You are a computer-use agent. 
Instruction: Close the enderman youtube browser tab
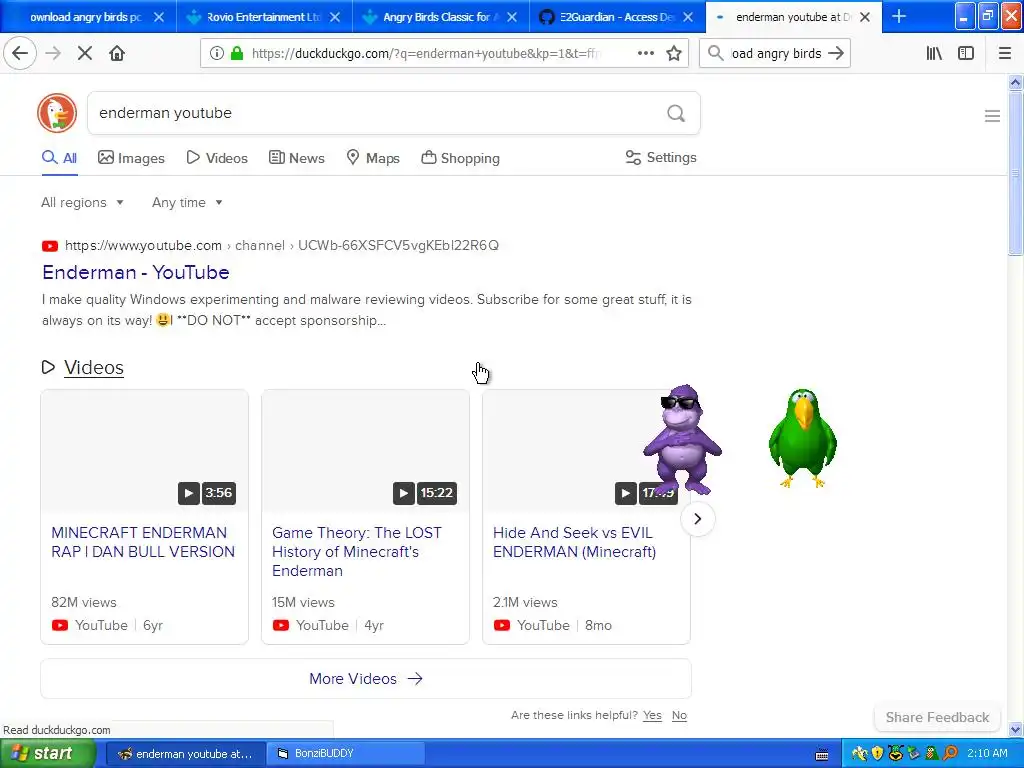[865, 17]
